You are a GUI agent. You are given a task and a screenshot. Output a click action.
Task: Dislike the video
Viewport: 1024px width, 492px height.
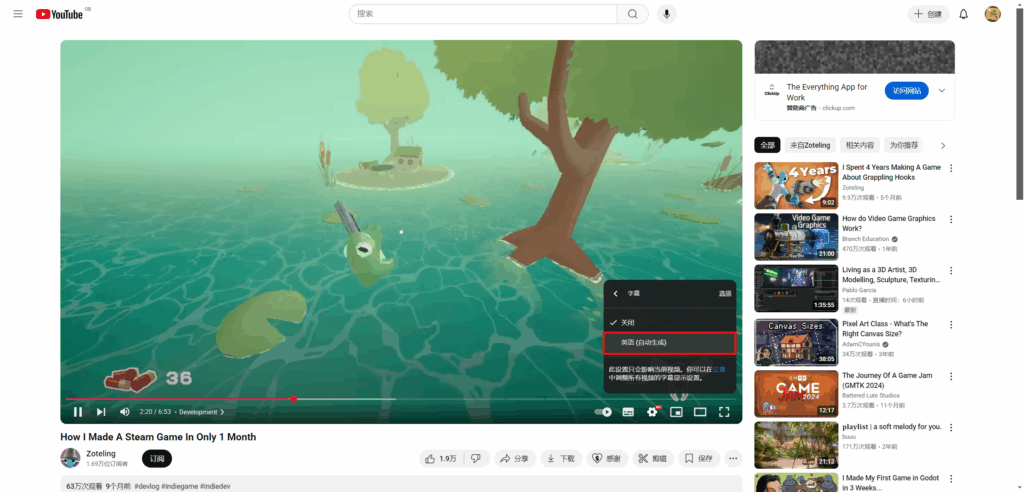click(476, 459)
